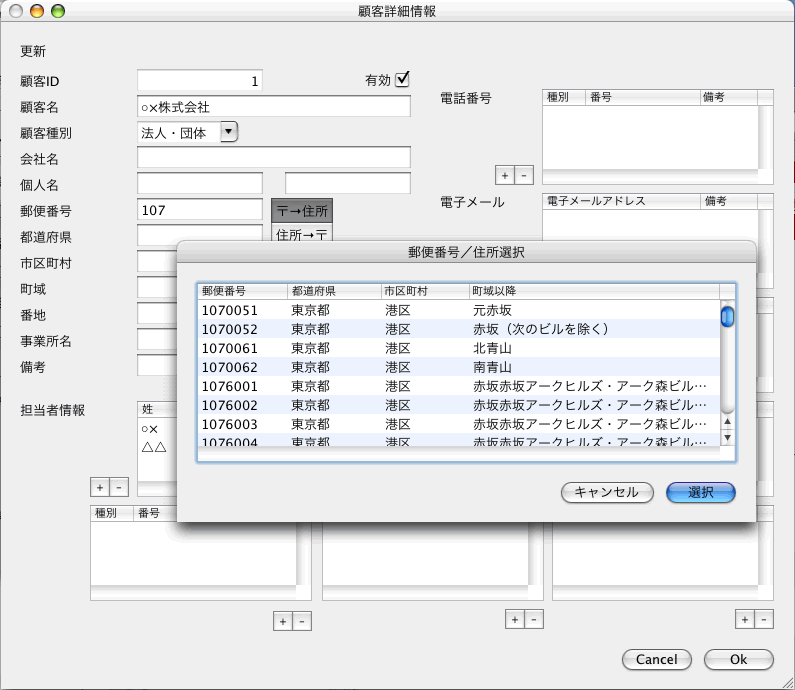This screenshot has width=795, height=690.
Task: Click the yellow minimize window button
Action: pos(37,11)
